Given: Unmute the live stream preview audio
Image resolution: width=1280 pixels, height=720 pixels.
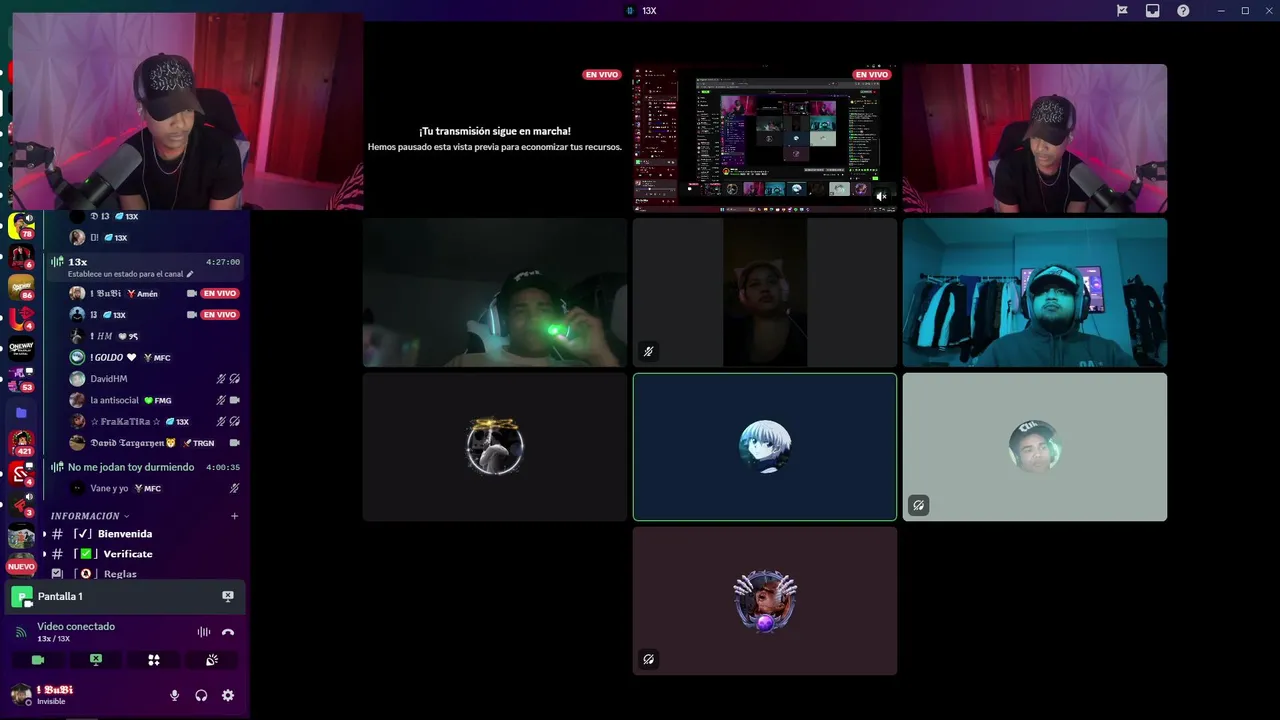Looking at the screenshot, I should 881,197.
